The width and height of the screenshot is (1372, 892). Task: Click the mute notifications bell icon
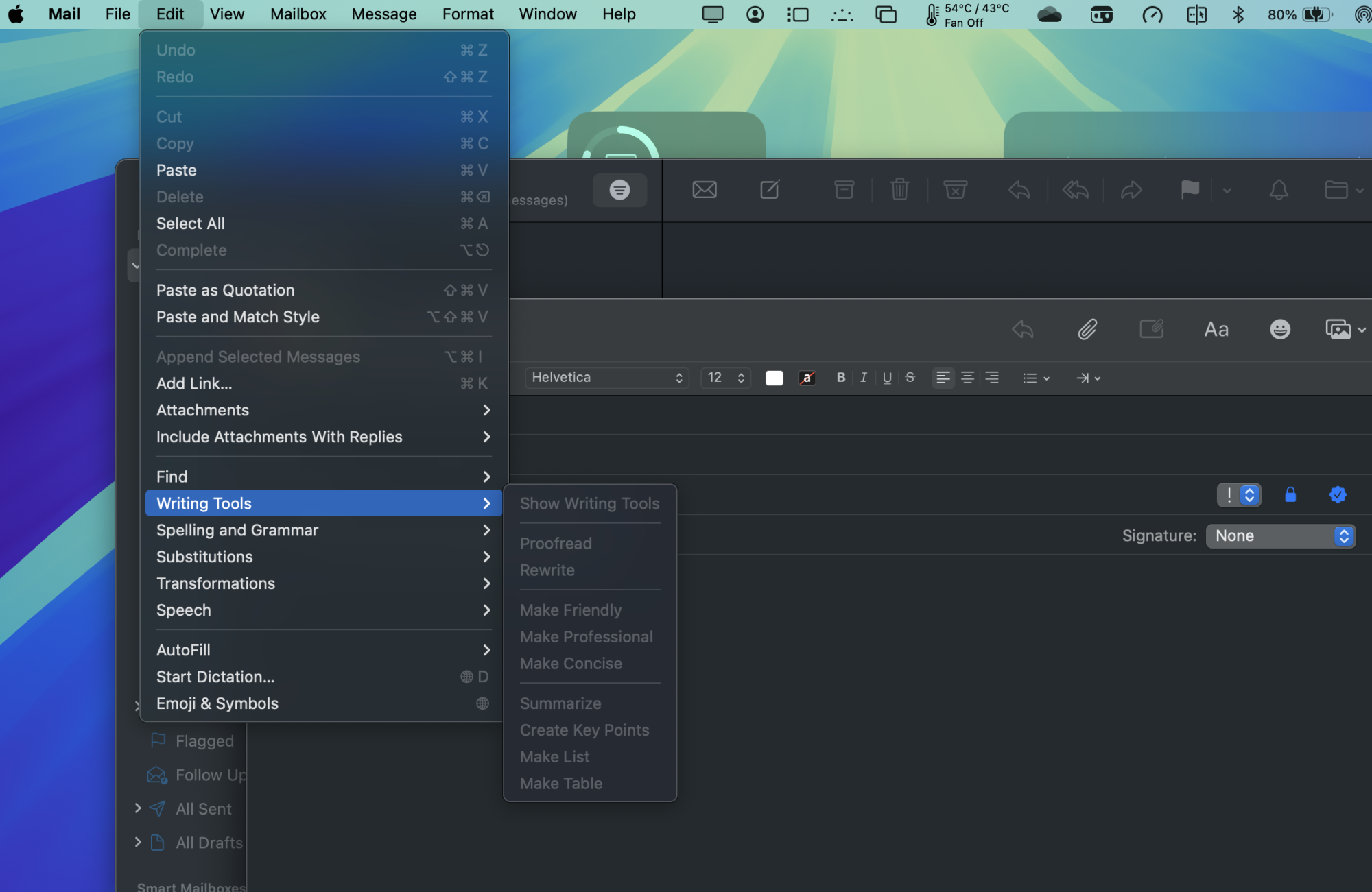[1279, 189]
